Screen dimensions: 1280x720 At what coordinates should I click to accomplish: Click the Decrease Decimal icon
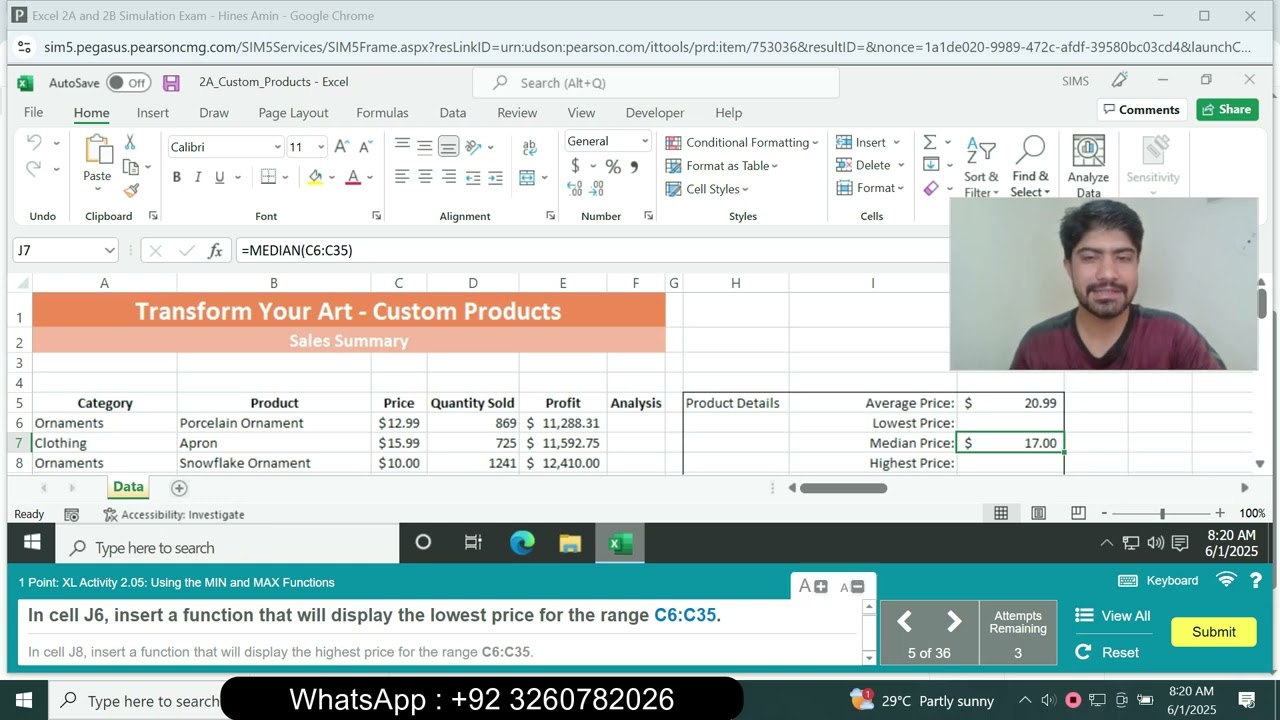click(597, 188)
